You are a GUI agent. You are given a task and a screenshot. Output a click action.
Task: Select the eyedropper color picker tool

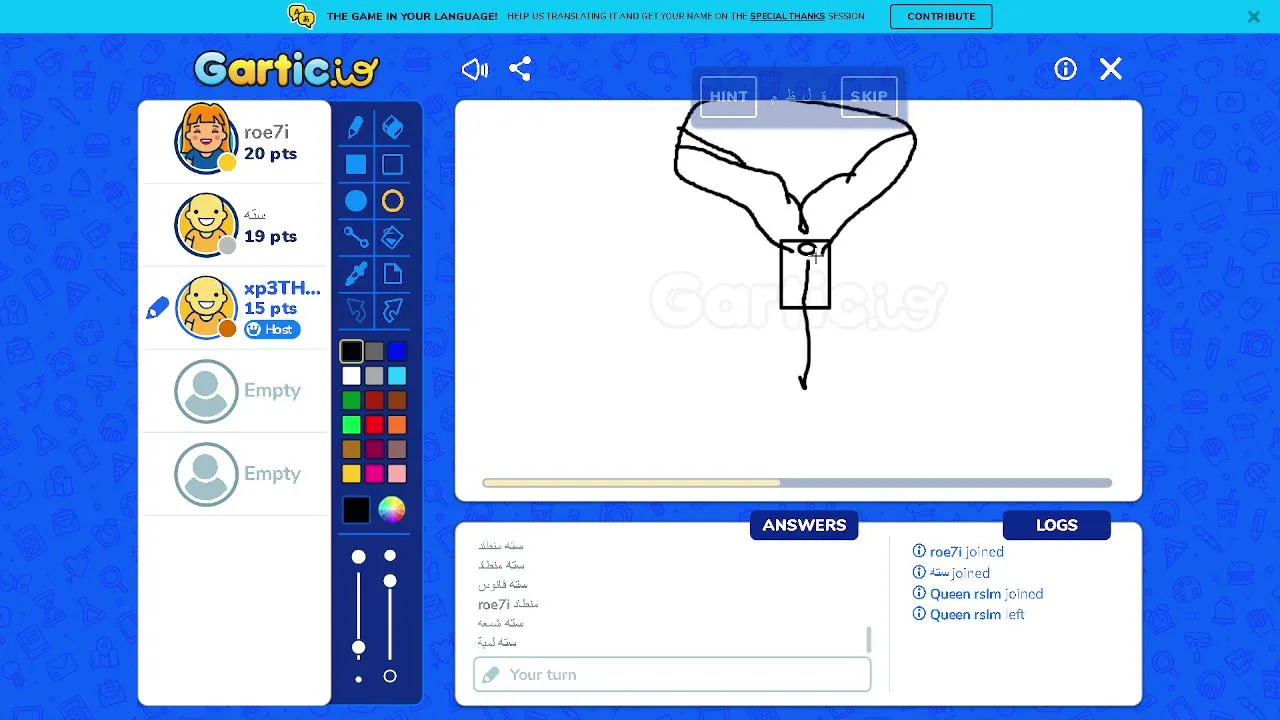click(356, 274)
